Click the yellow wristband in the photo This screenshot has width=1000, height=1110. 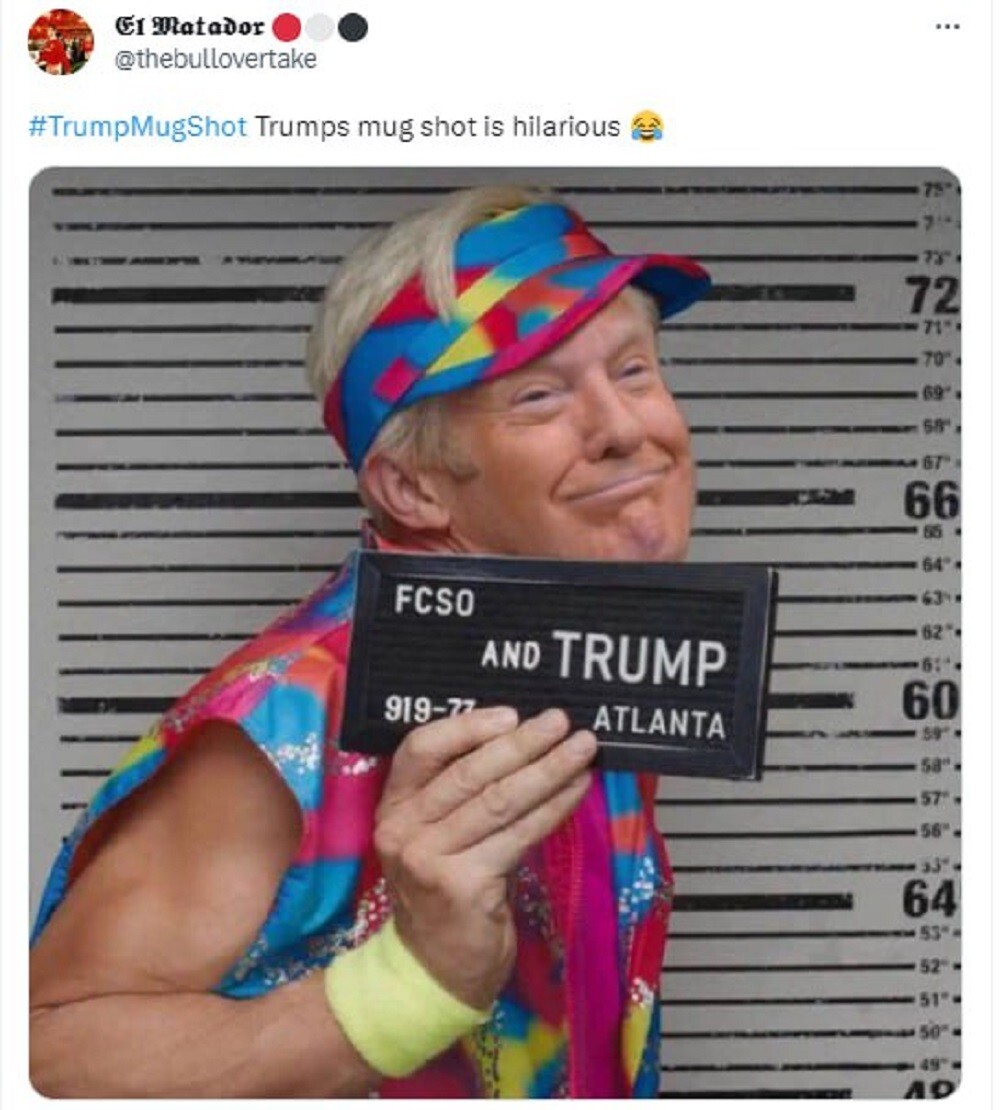[x=403, y=1000]
